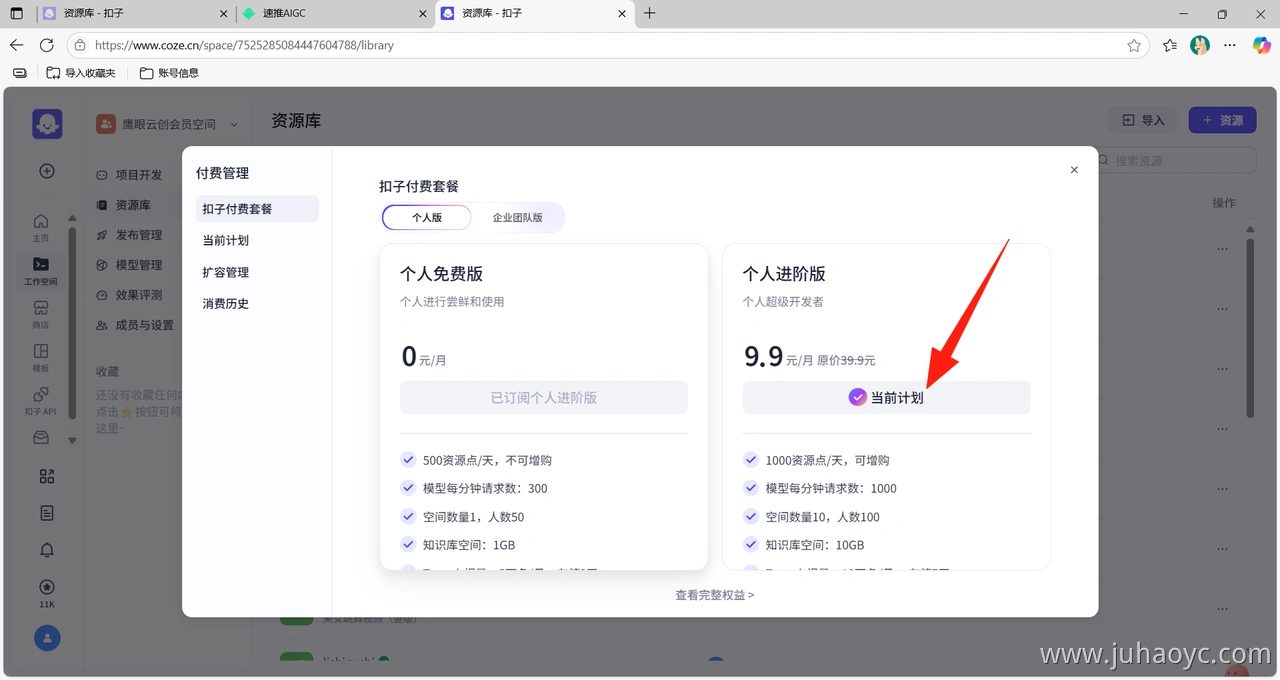
Task: Switch to 个人版 plan tab
Action: pyautogui.click(x=427, y=217)
